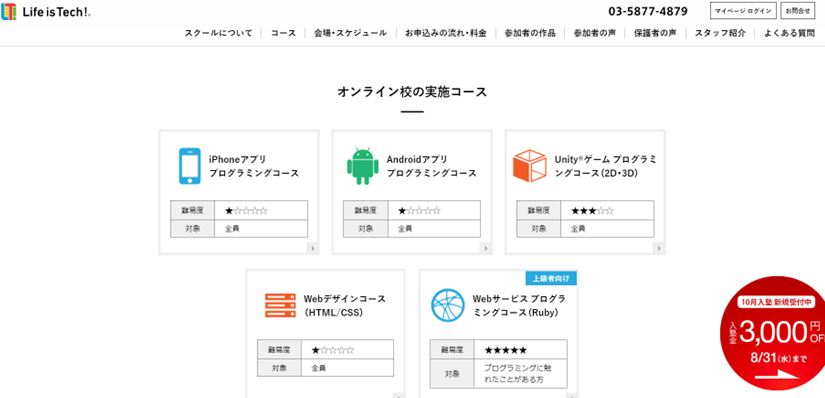Open Androidアプリ プログラミングコース title

tap(431, 166)
